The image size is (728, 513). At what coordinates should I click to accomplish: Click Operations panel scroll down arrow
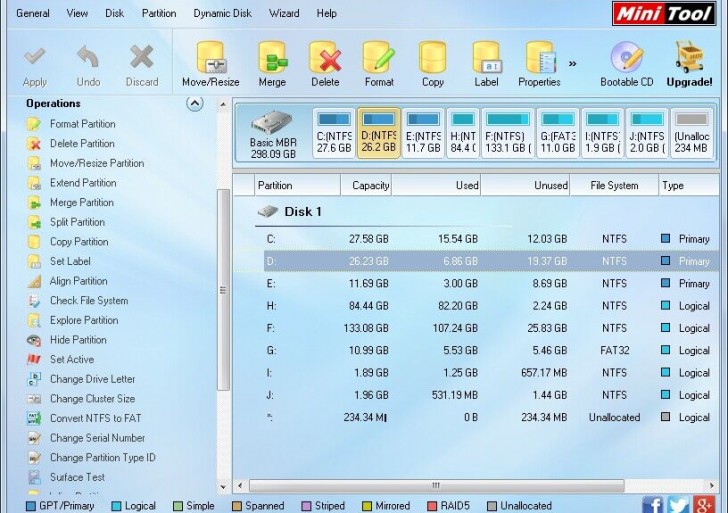[223, 487]
